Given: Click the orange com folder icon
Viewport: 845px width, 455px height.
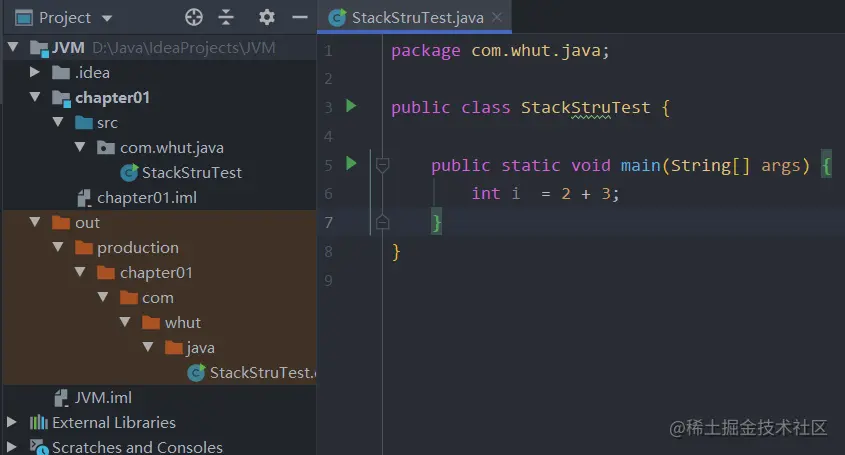Looking at the screenshot, I should (x=128, y=297).
